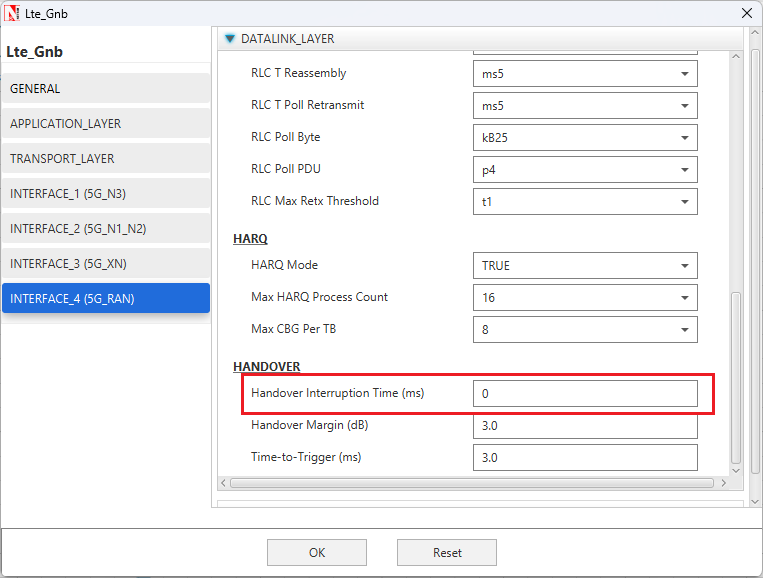Click the RLC Max Retx Threshold label
This screenshot has height=578, width=763.
pos(315,201)
